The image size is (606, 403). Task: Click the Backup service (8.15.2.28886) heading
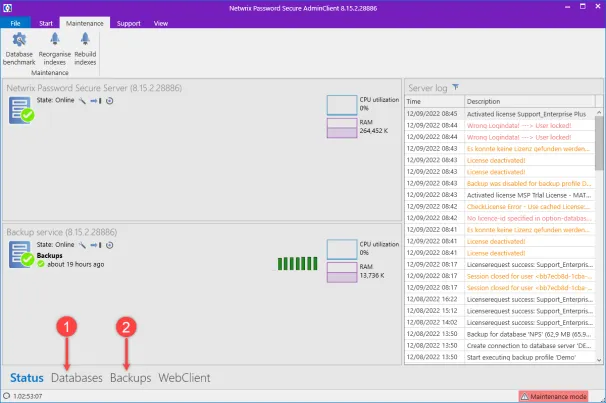62,232
